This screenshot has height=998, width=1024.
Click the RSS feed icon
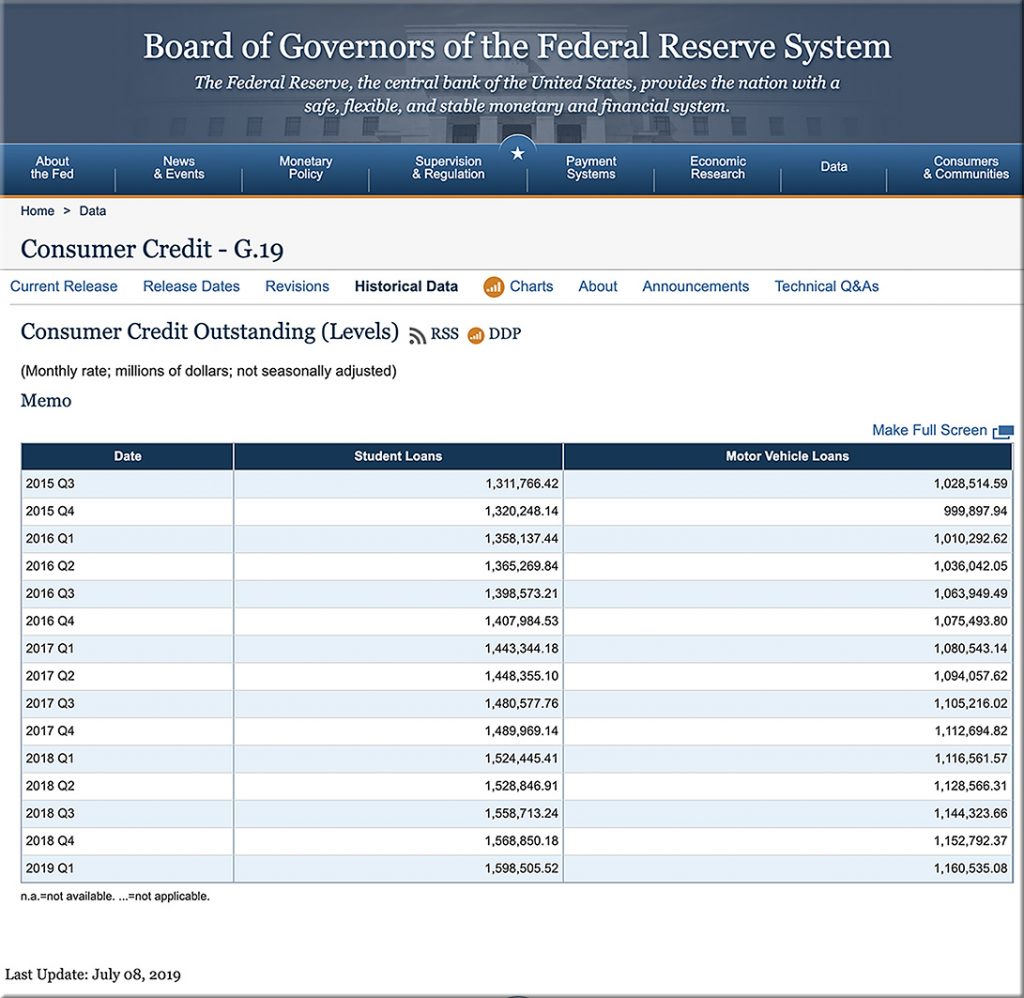(x=417, y=335)
